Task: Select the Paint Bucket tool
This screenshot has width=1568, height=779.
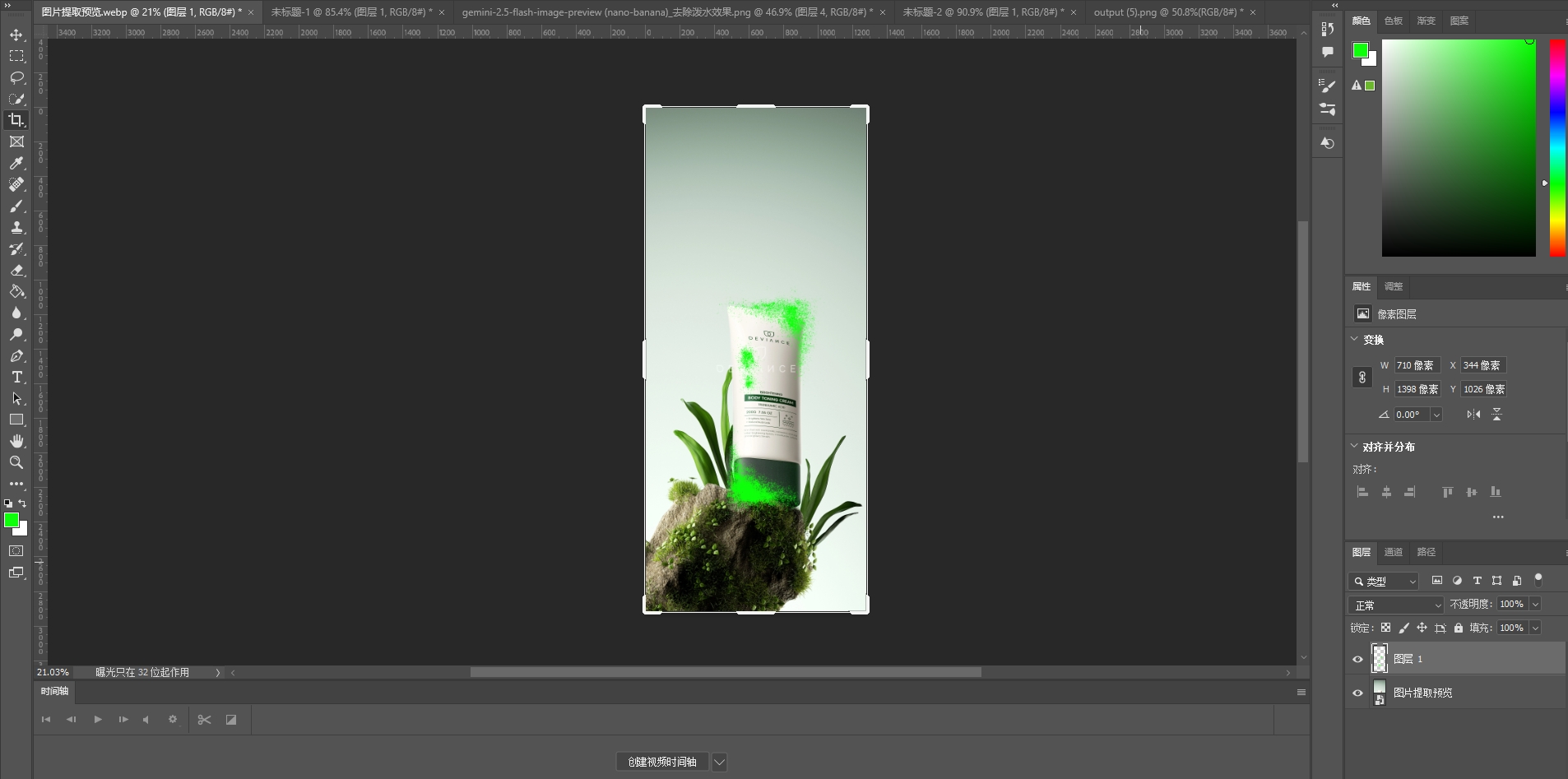Action: (x=16, y=291)
